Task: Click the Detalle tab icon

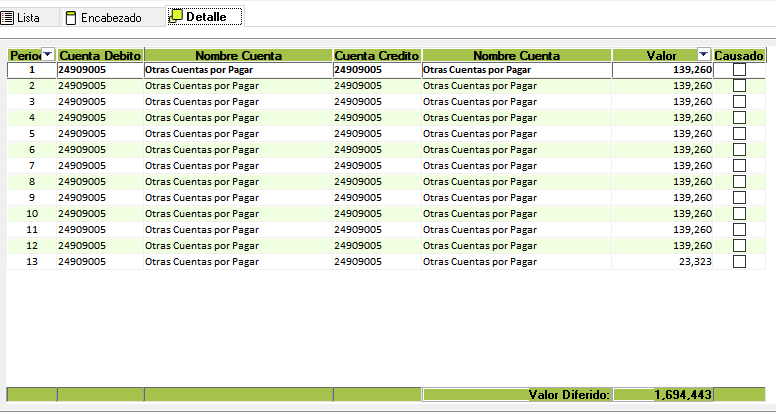Action: pyautogui.click(x=176, y=18)
